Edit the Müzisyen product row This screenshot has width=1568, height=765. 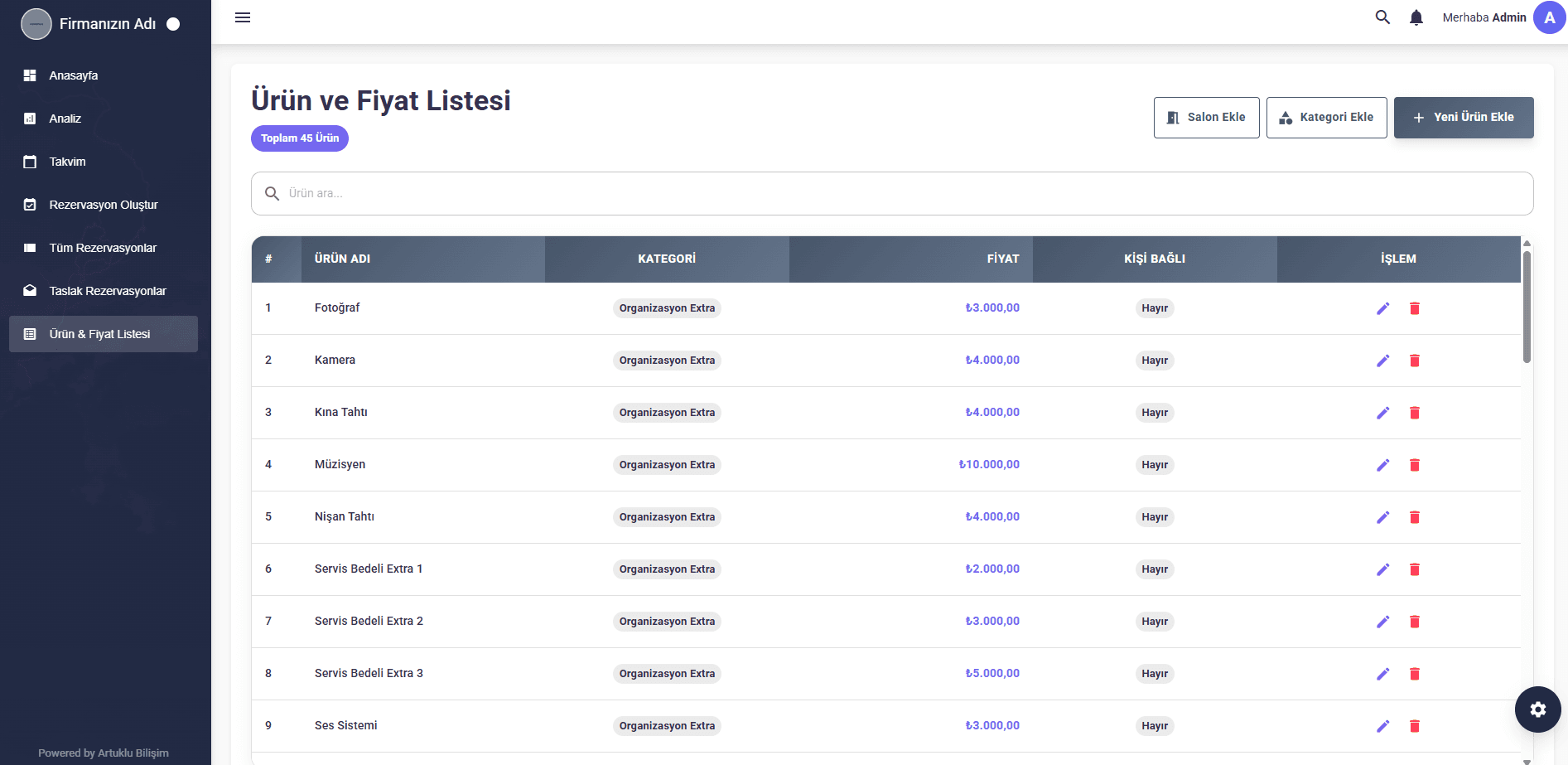(1382, 465)
